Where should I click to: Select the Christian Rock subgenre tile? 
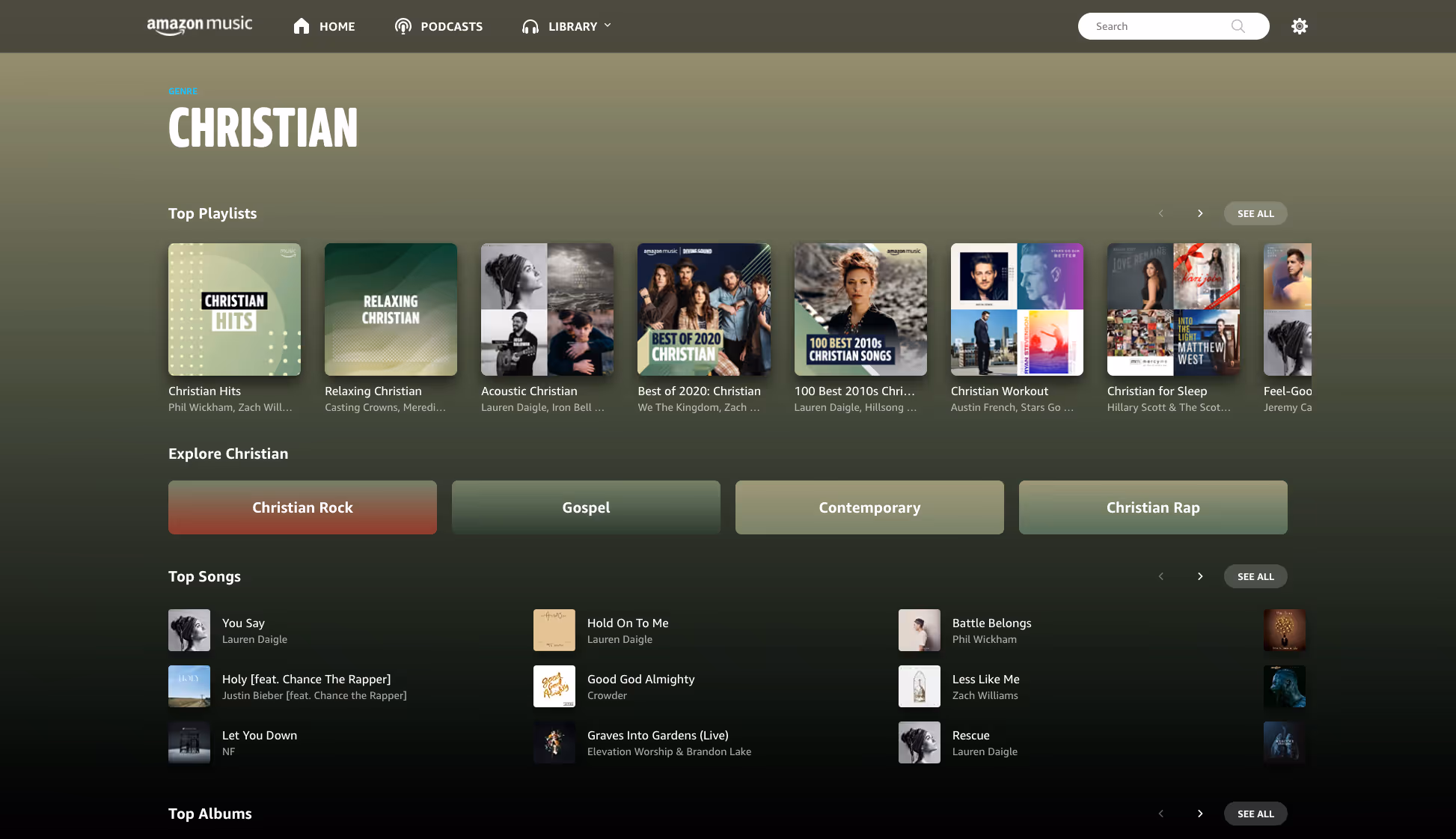click(302, 507)
